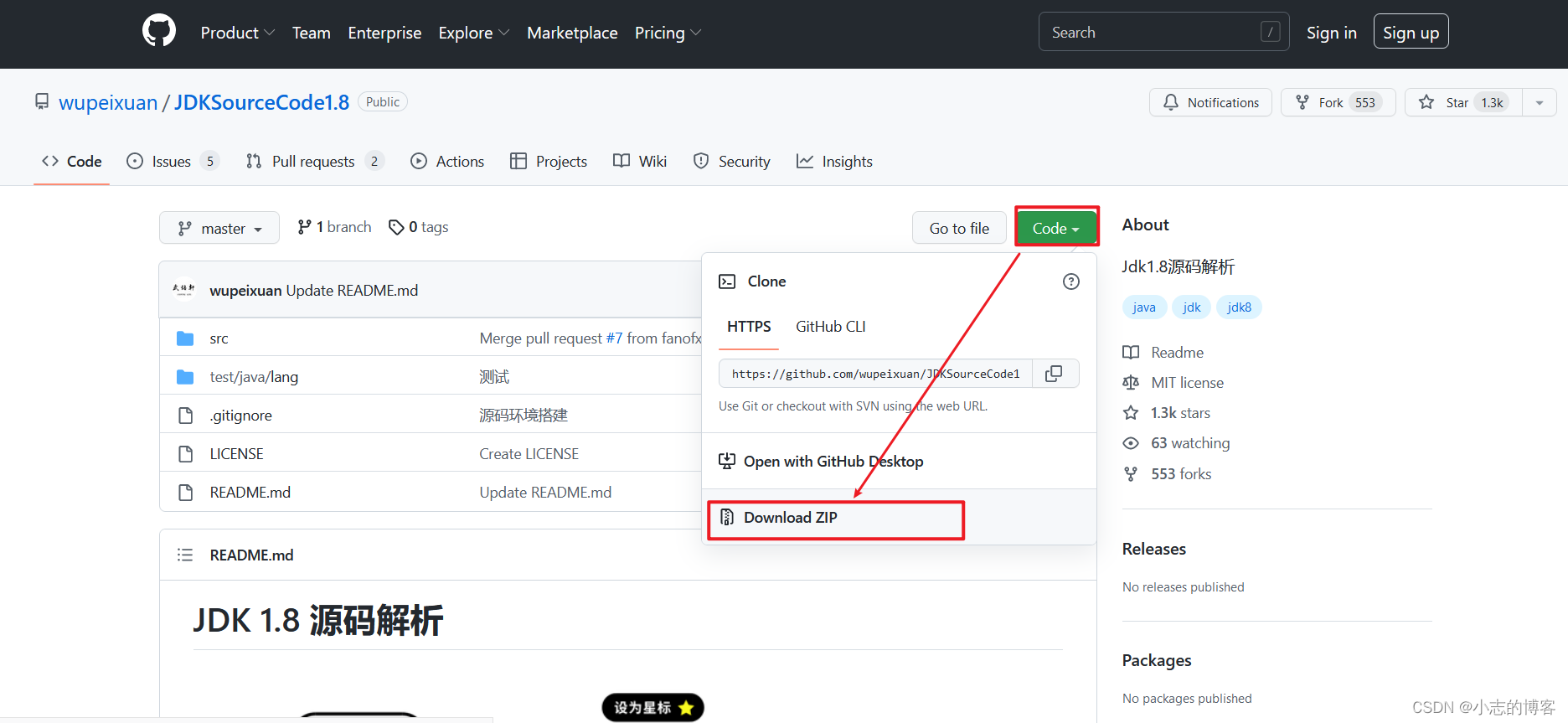Open the test/java/lang folder
This screenshot has height=723, width=1568.
254,377
